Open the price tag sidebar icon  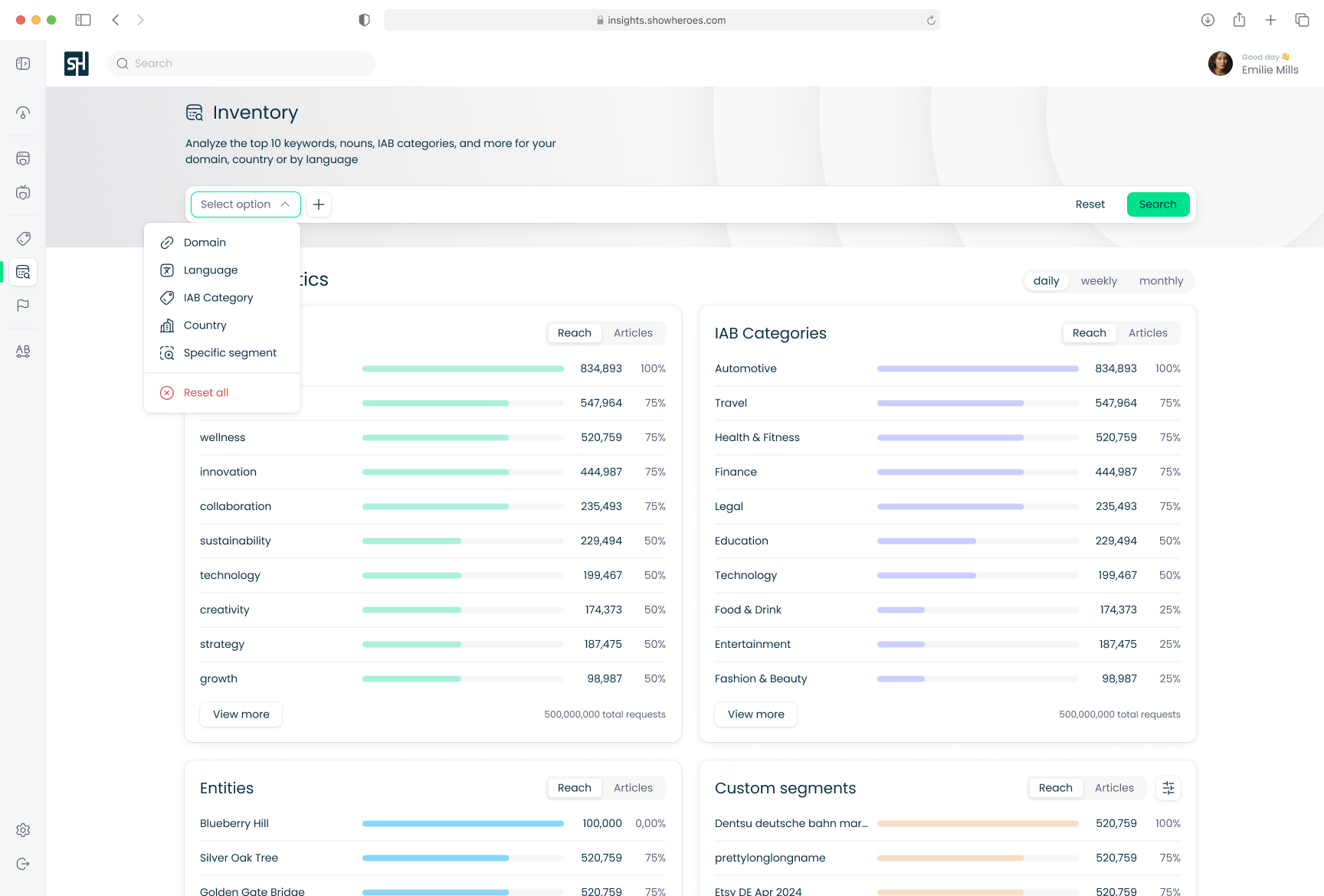click(x=23, y=238)
